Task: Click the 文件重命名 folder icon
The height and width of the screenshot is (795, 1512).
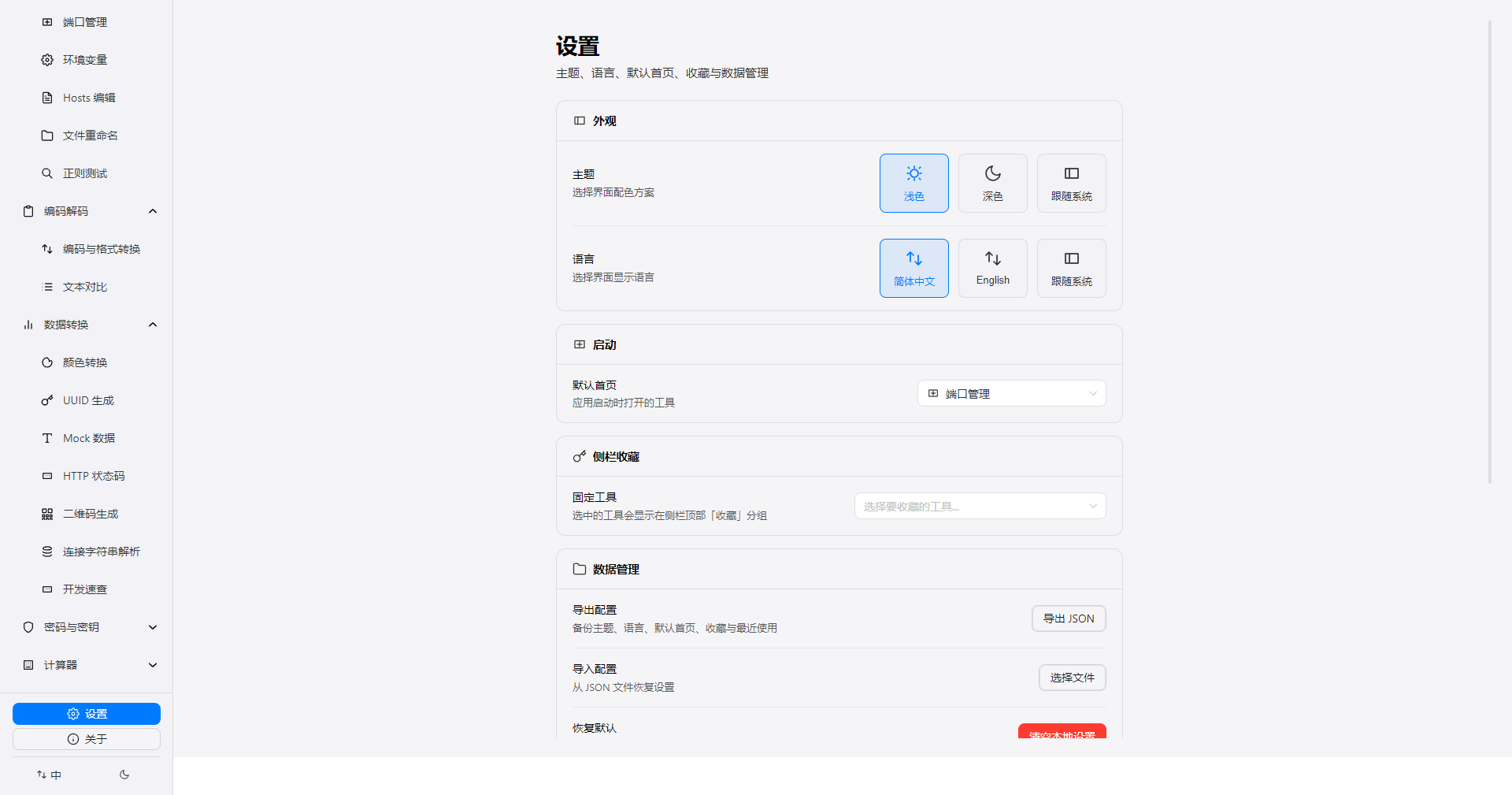Action: tap(47, 136)
